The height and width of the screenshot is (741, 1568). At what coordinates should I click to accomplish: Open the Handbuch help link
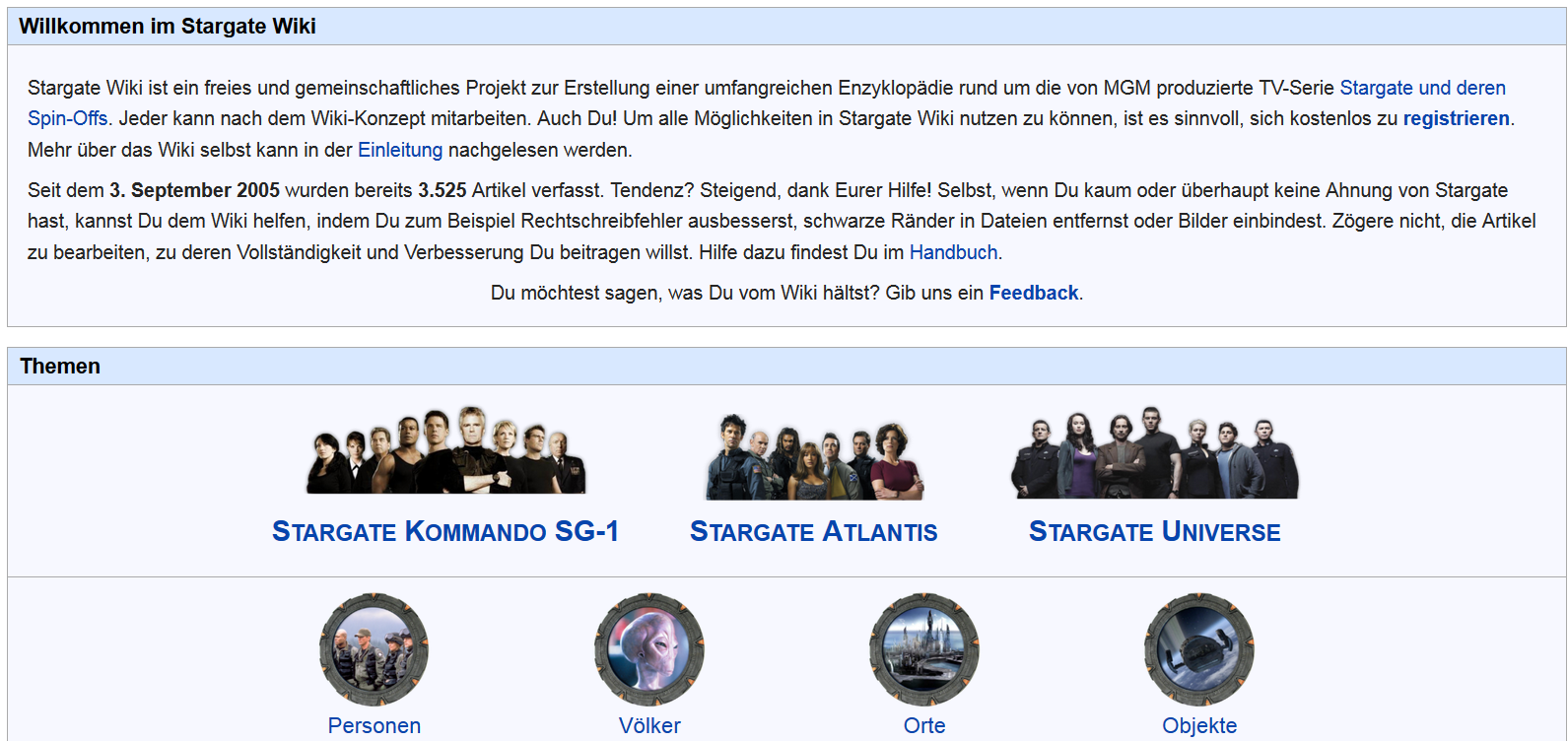tap(953, 252)
